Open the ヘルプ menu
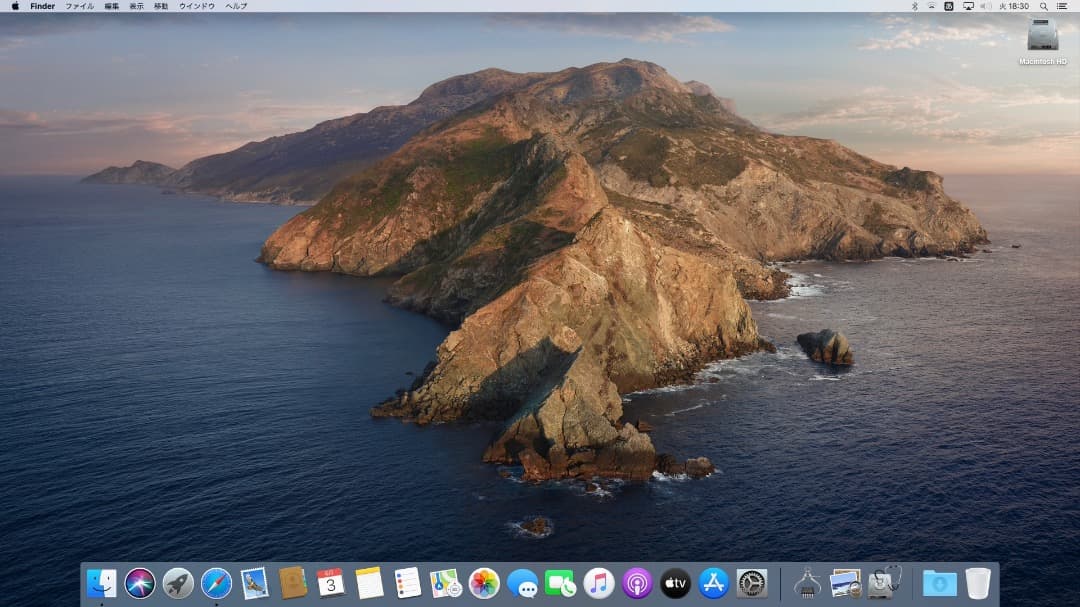This screenshot has width=1080, height=607. [x=236, y=6]
